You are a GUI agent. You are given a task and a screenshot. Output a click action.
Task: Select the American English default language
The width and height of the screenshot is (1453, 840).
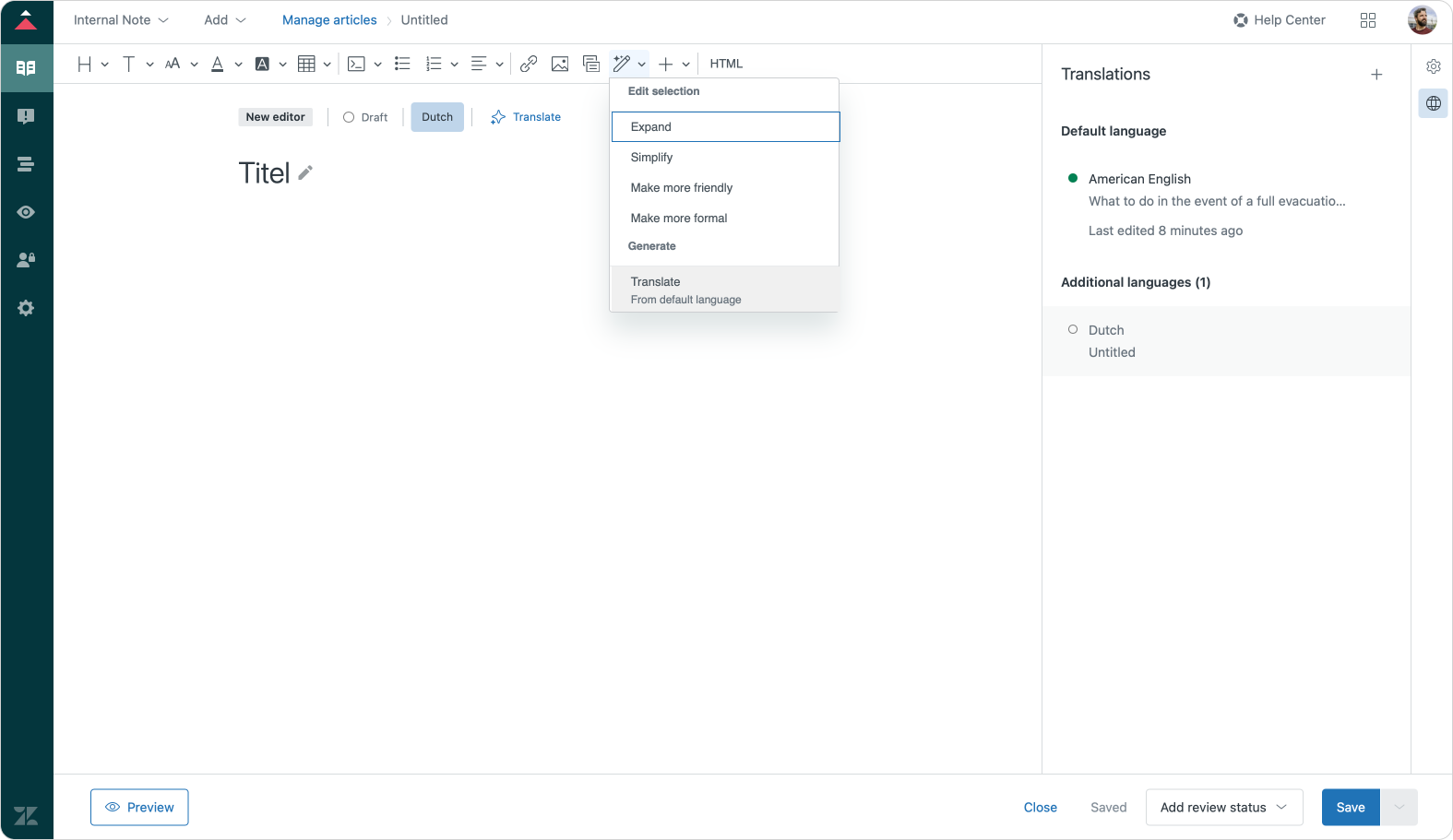(x=1226, y=205)
